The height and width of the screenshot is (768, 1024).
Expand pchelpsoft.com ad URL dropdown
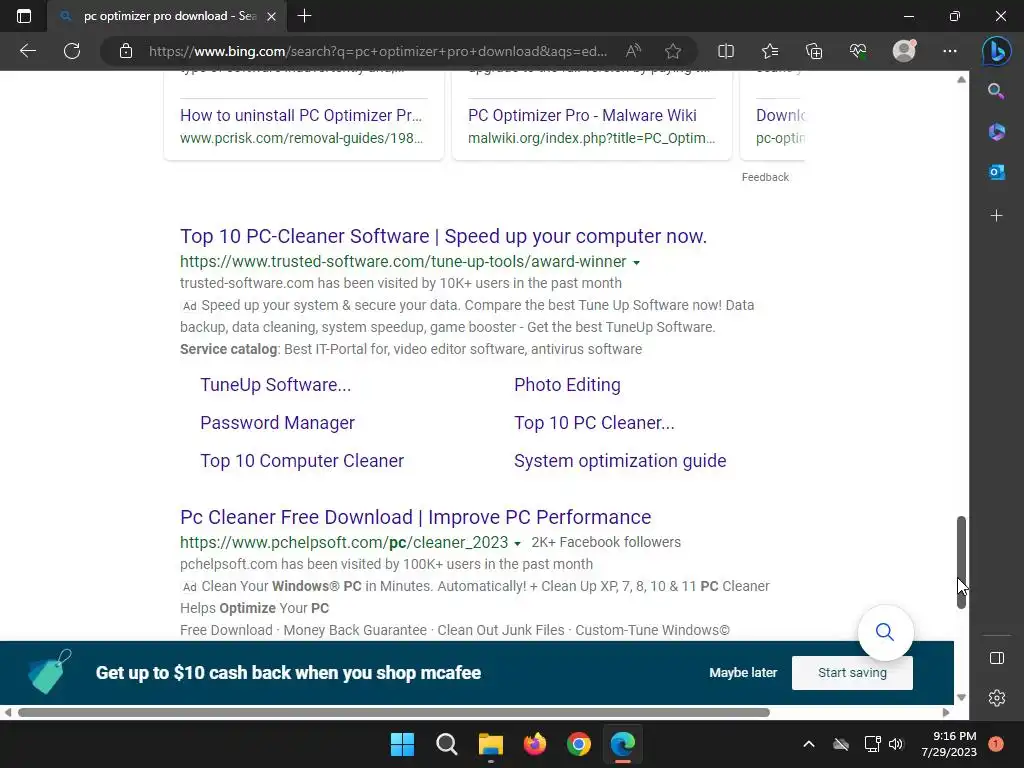517,543
